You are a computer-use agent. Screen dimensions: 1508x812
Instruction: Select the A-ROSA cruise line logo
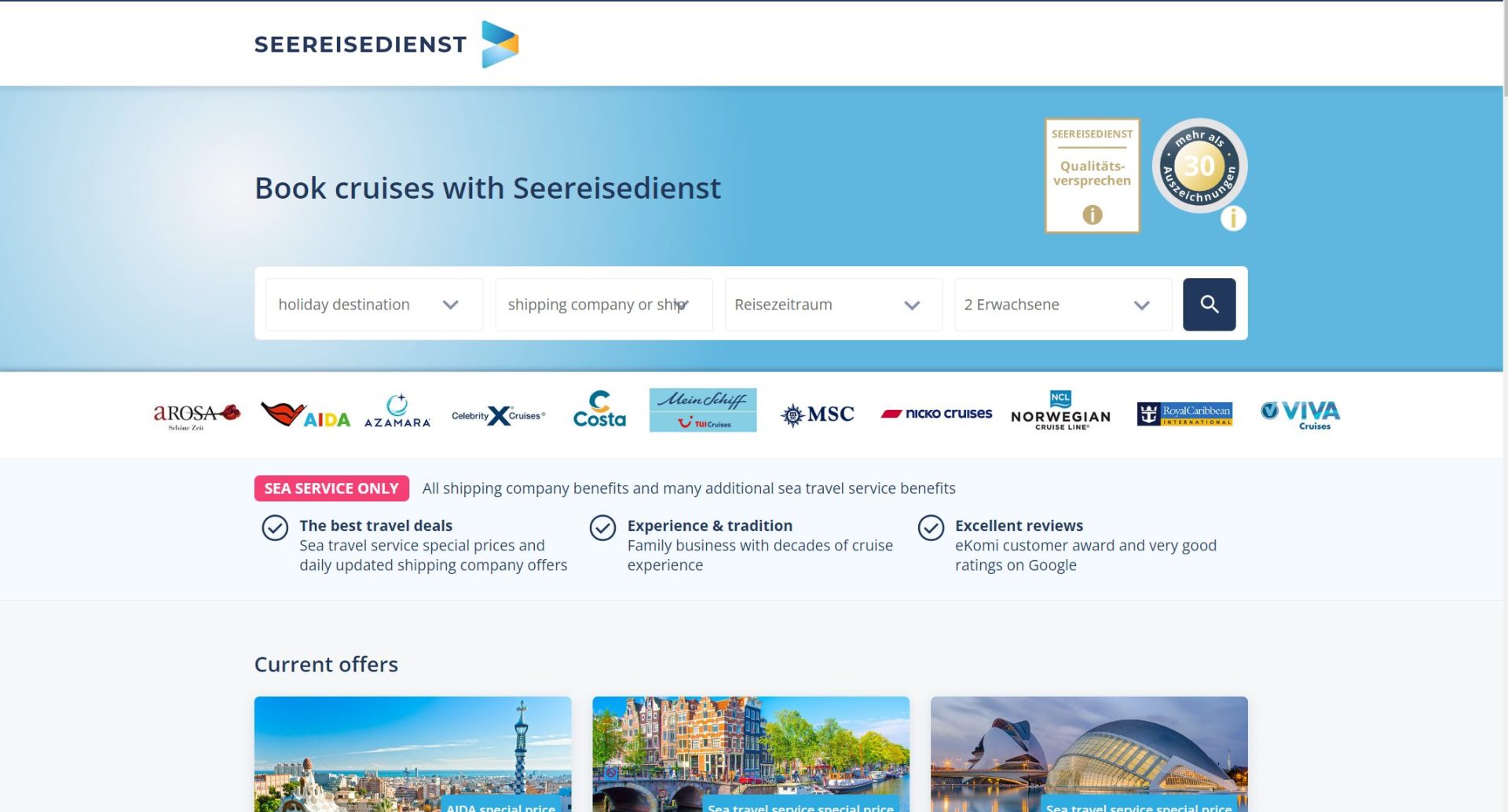[196, 415]
